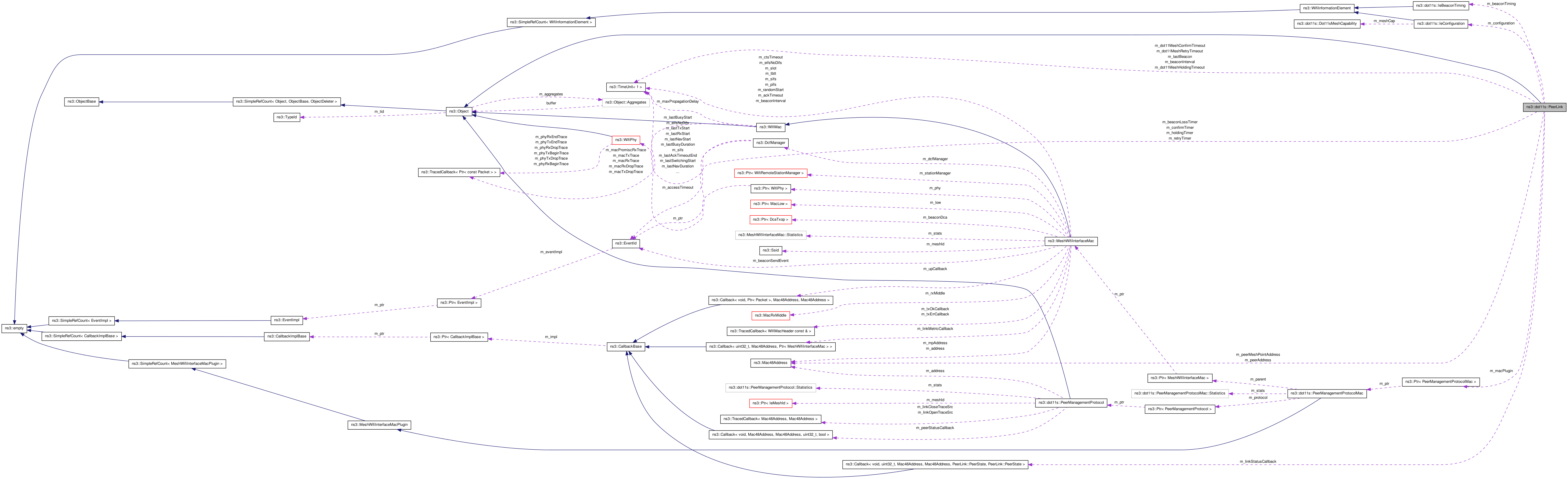Go to the ns3::MeshWifiInterfaceMac class node

click(1071, 241)
